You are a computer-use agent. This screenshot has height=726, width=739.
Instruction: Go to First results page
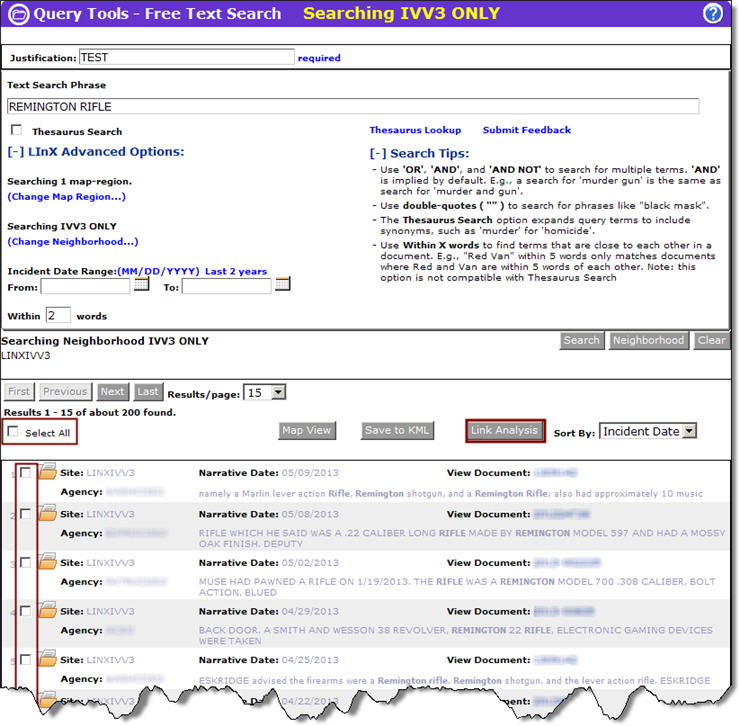point(19,391)
